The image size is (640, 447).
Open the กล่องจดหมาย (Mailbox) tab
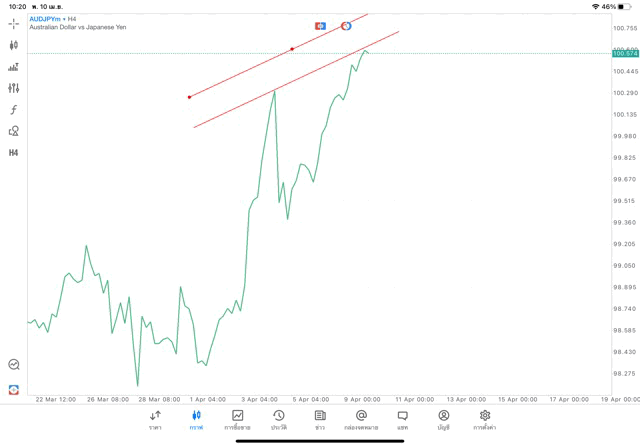click(361, 420)
